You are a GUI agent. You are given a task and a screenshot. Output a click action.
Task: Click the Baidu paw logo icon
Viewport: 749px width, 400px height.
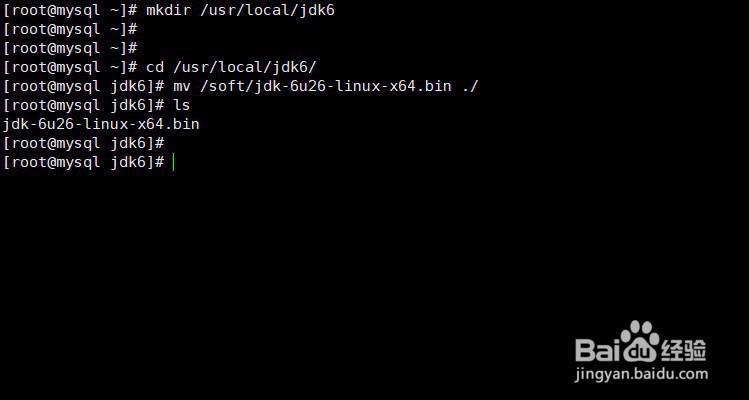(639, 338)
